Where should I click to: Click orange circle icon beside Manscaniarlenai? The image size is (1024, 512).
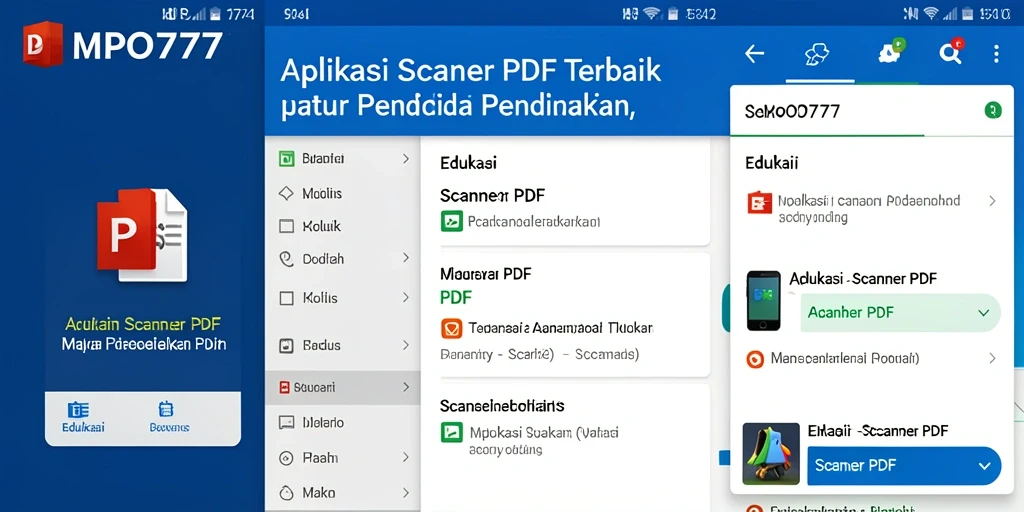(755, 359)
